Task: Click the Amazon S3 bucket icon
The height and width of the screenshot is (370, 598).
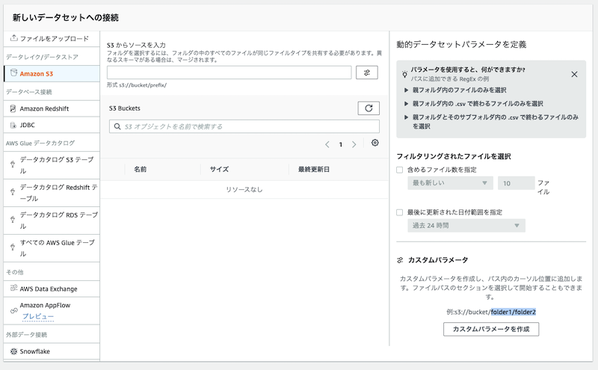Action: pyautogui.click(x=14, y=73)
